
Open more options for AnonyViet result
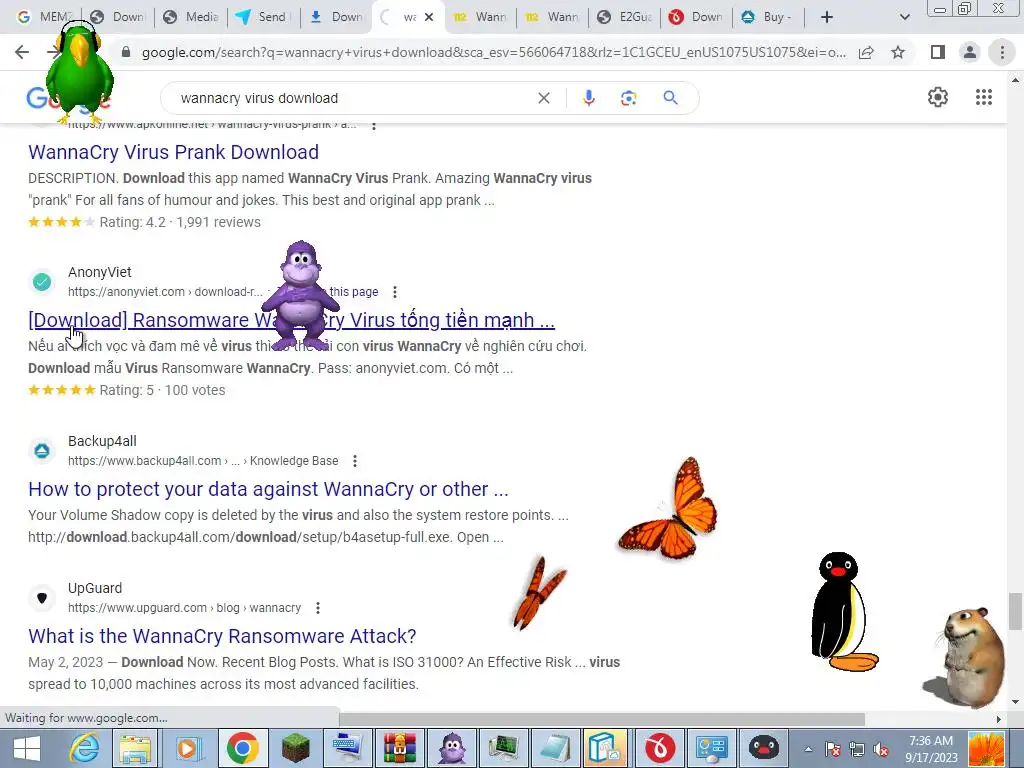coord(394,292)
